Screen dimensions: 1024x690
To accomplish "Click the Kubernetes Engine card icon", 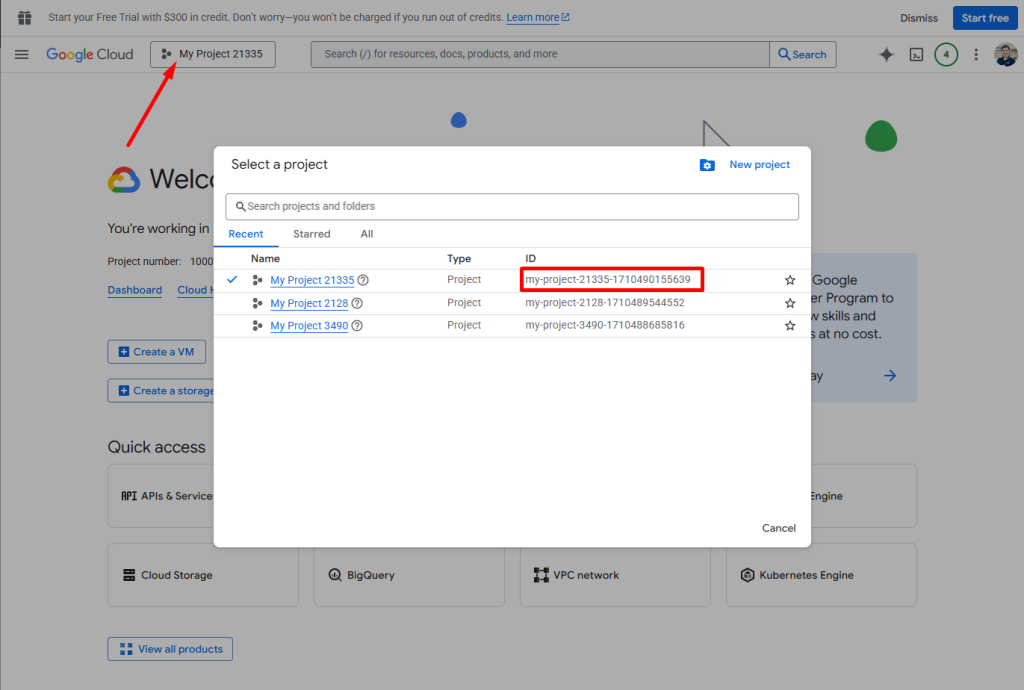I will tap(747, 575).
